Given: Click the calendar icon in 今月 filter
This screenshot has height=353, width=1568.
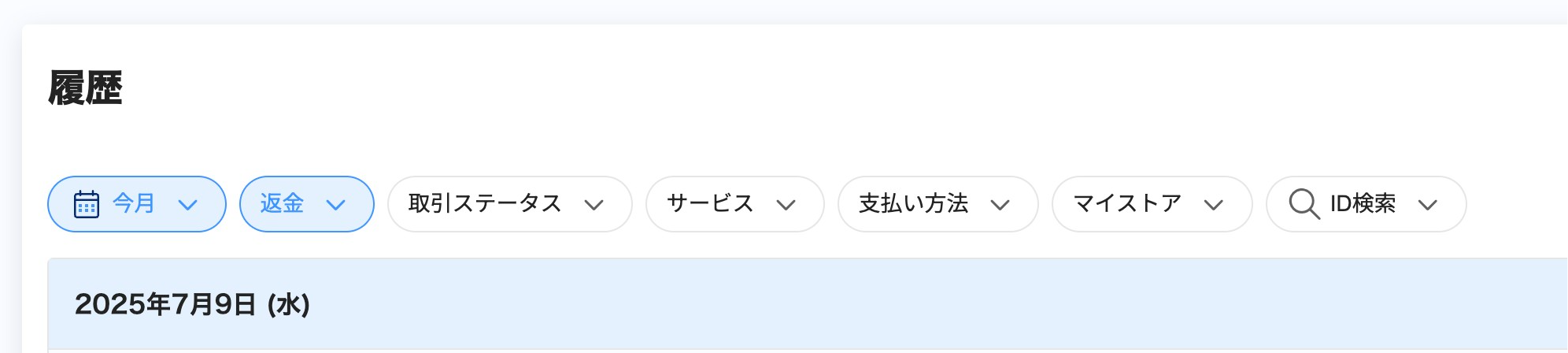Looking at the screenshot, I should pyautogui.click(x=87, y=204).
